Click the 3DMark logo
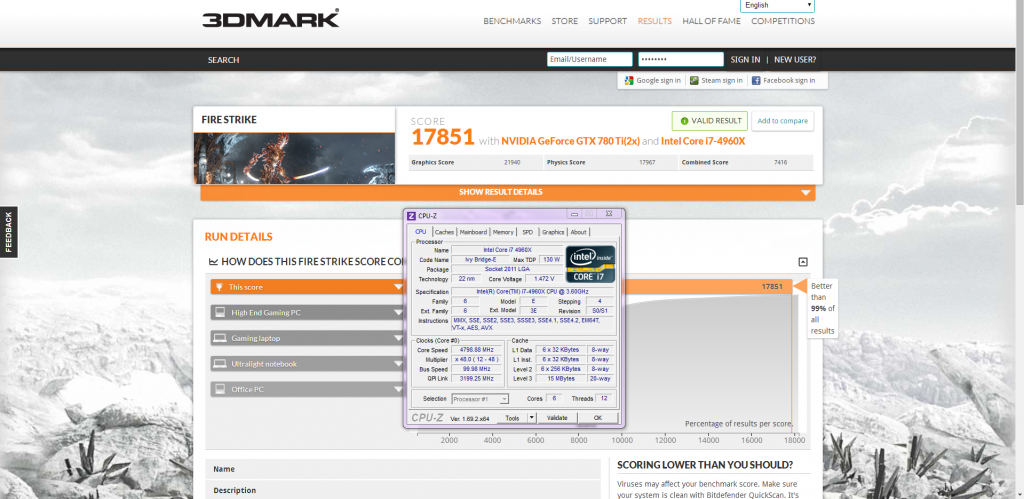The height and width of the screenshot is (499, 1024). (x=270, y=18)
